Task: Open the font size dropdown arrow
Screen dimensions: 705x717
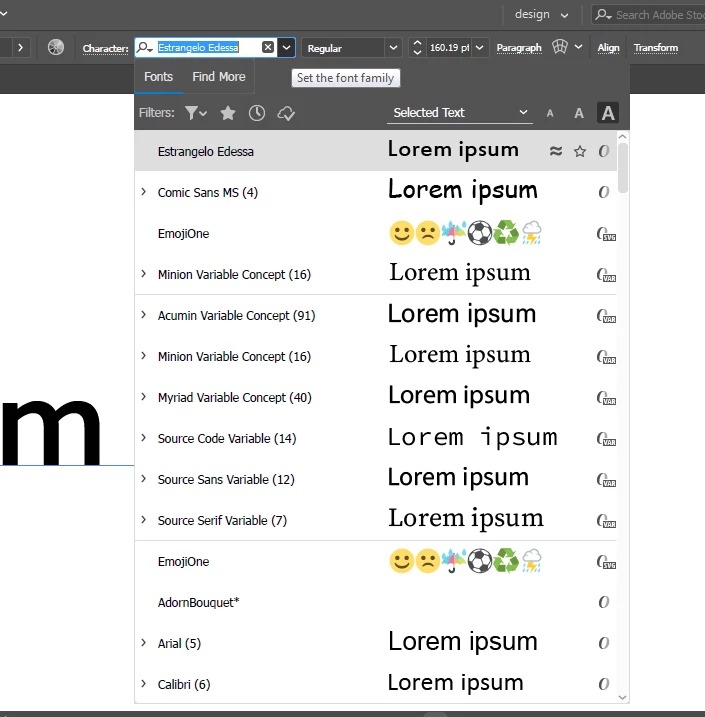Action: coord(480,48)
